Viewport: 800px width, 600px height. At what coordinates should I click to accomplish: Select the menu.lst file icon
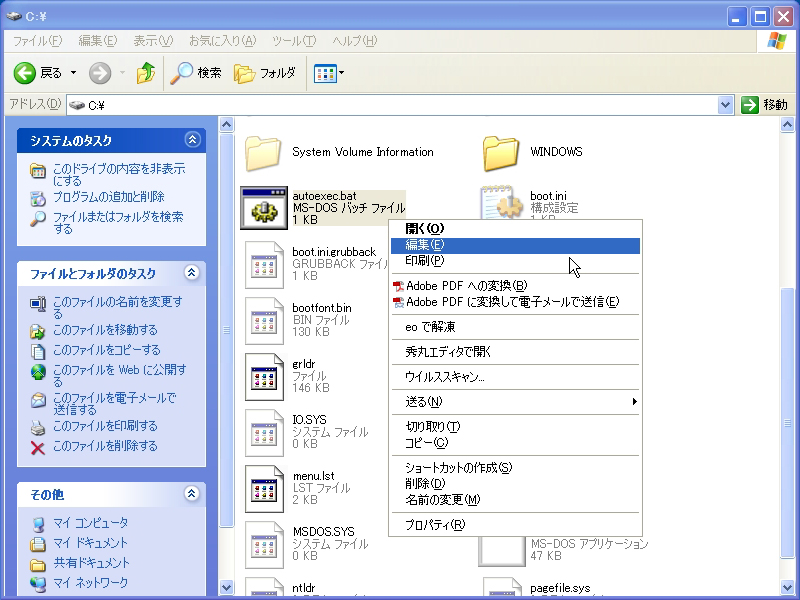pos(264,488)
